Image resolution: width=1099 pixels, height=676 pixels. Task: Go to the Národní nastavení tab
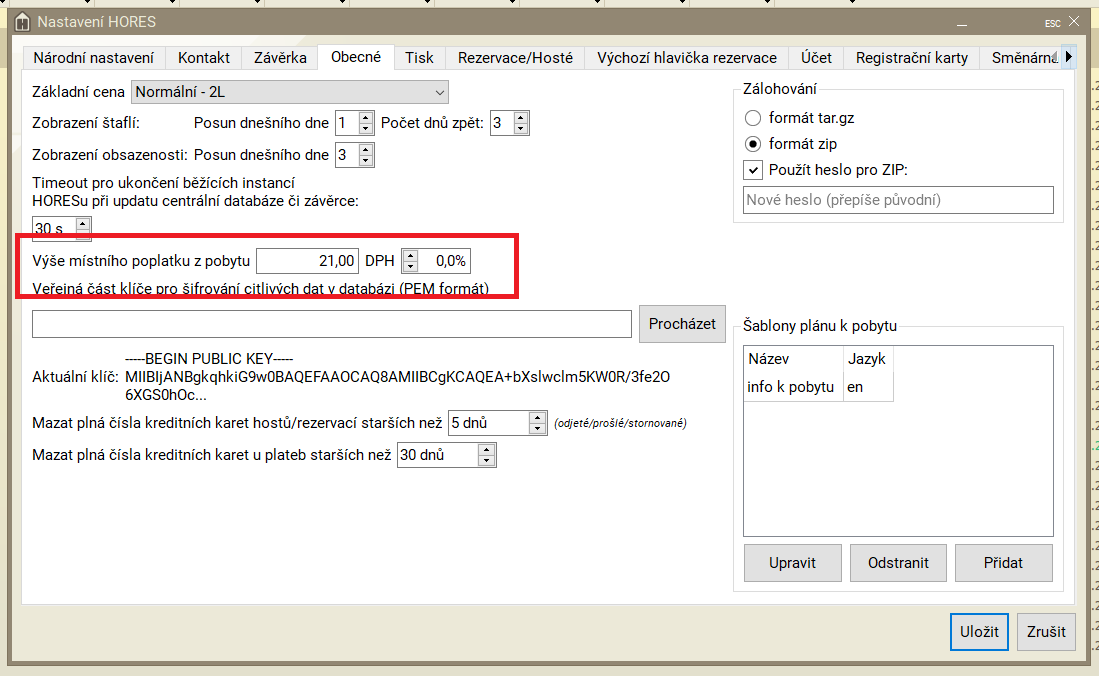click(93, 58)
